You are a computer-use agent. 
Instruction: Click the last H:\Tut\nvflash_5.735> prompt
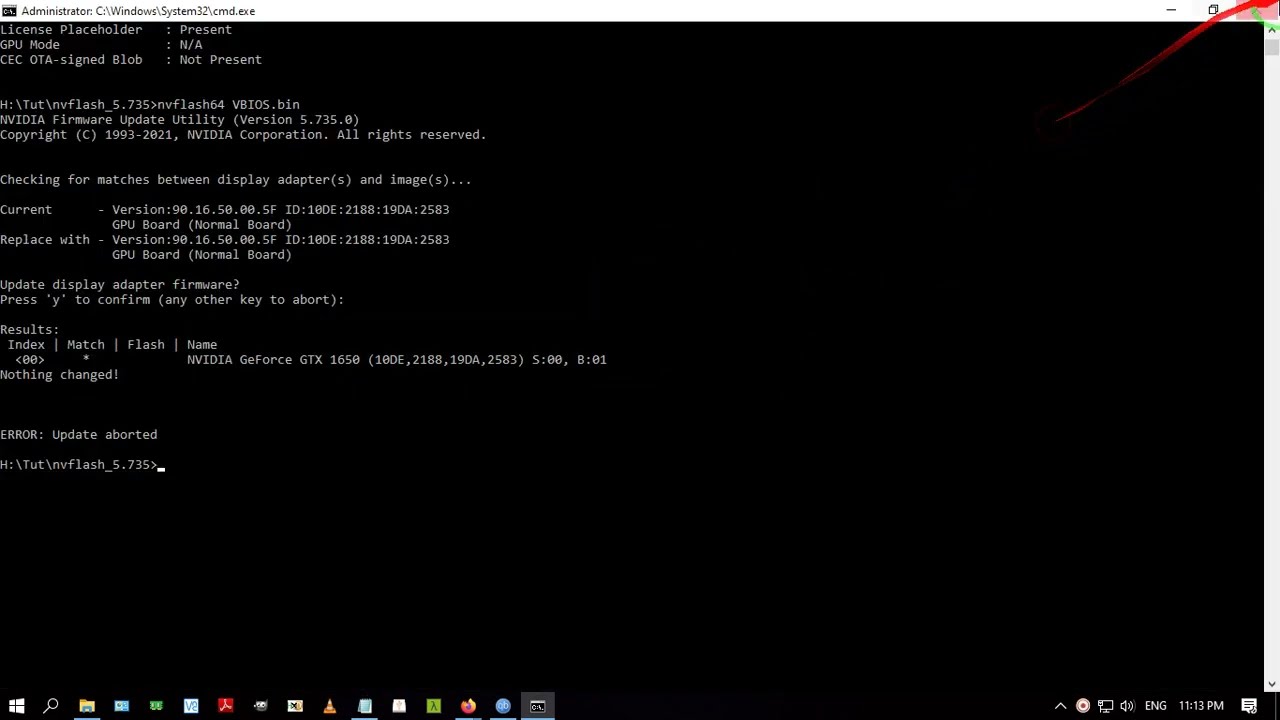pos(79,464)
